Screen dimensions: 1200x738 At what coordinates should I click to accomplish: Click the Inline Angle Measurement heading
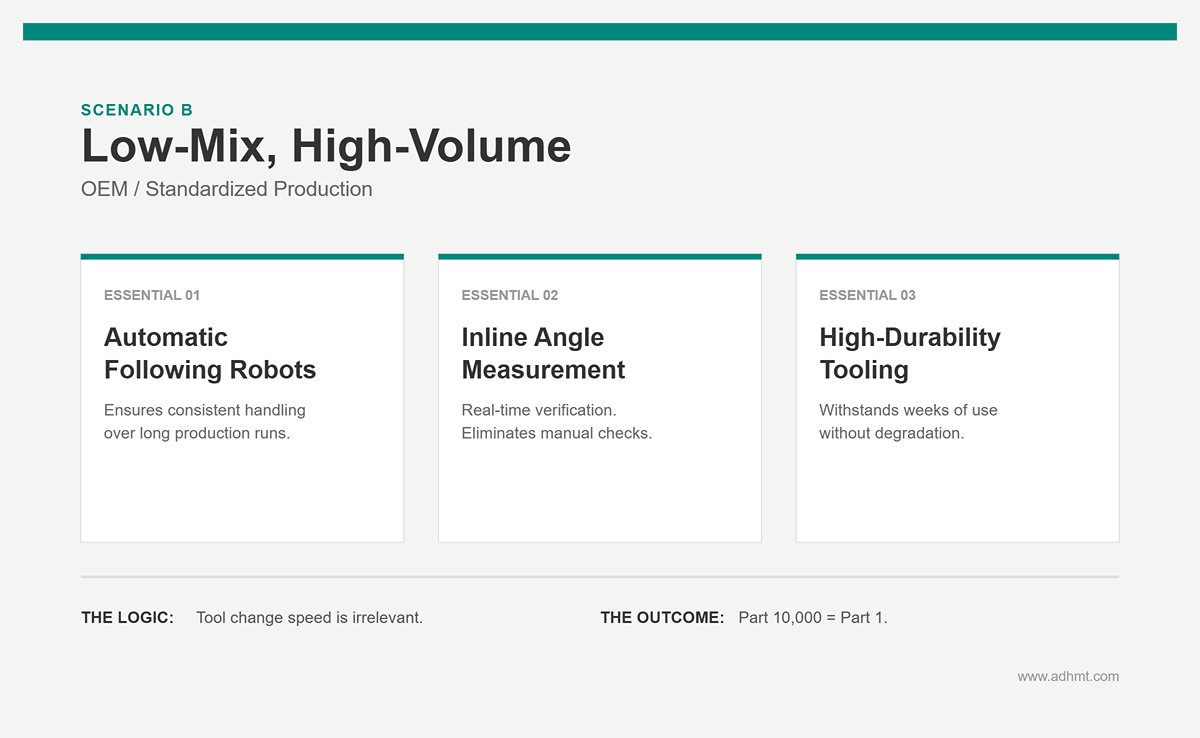click(543, 353)
